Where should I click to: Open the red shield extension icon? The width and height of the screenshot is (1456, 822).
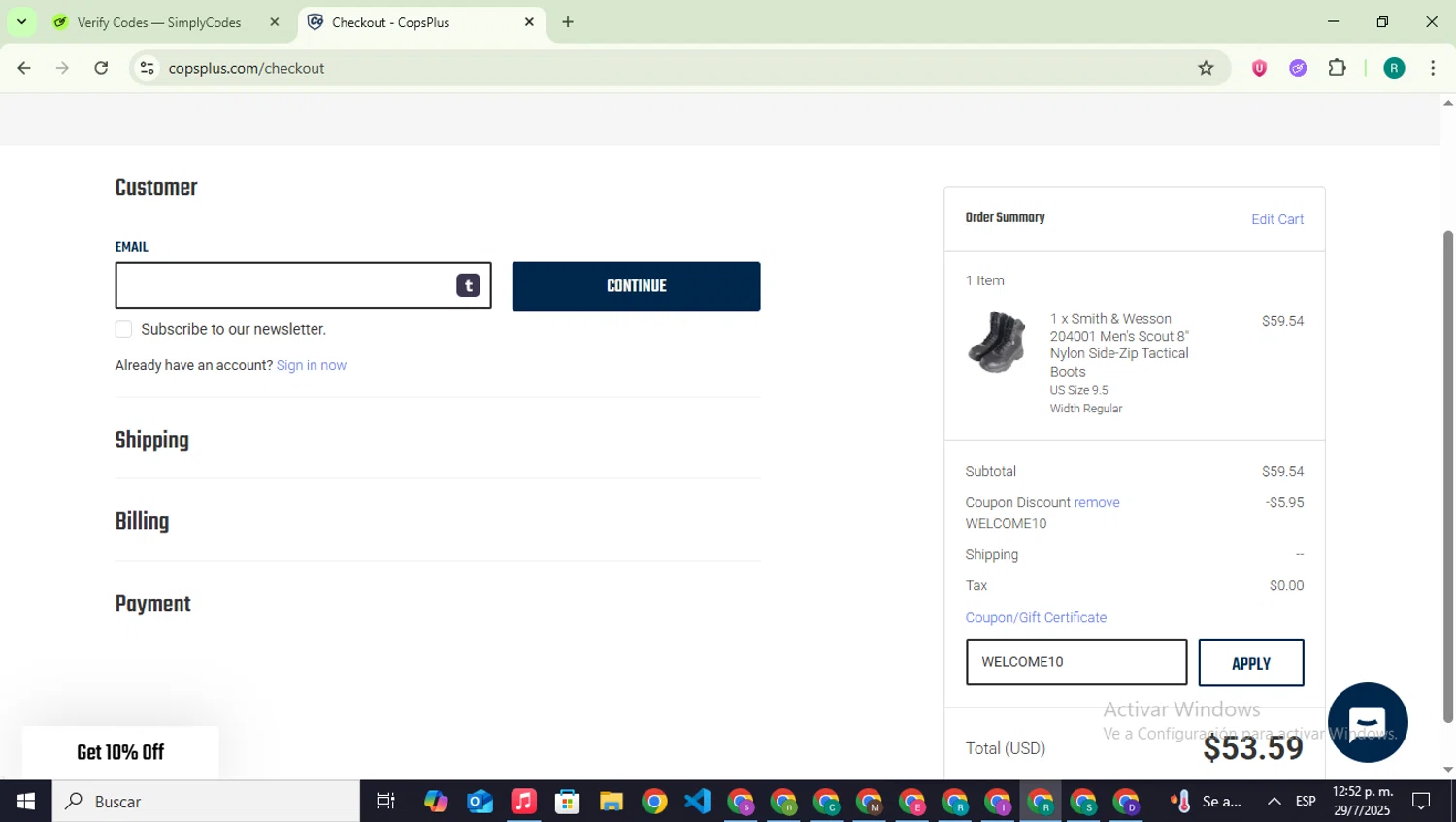point(1259,68)
